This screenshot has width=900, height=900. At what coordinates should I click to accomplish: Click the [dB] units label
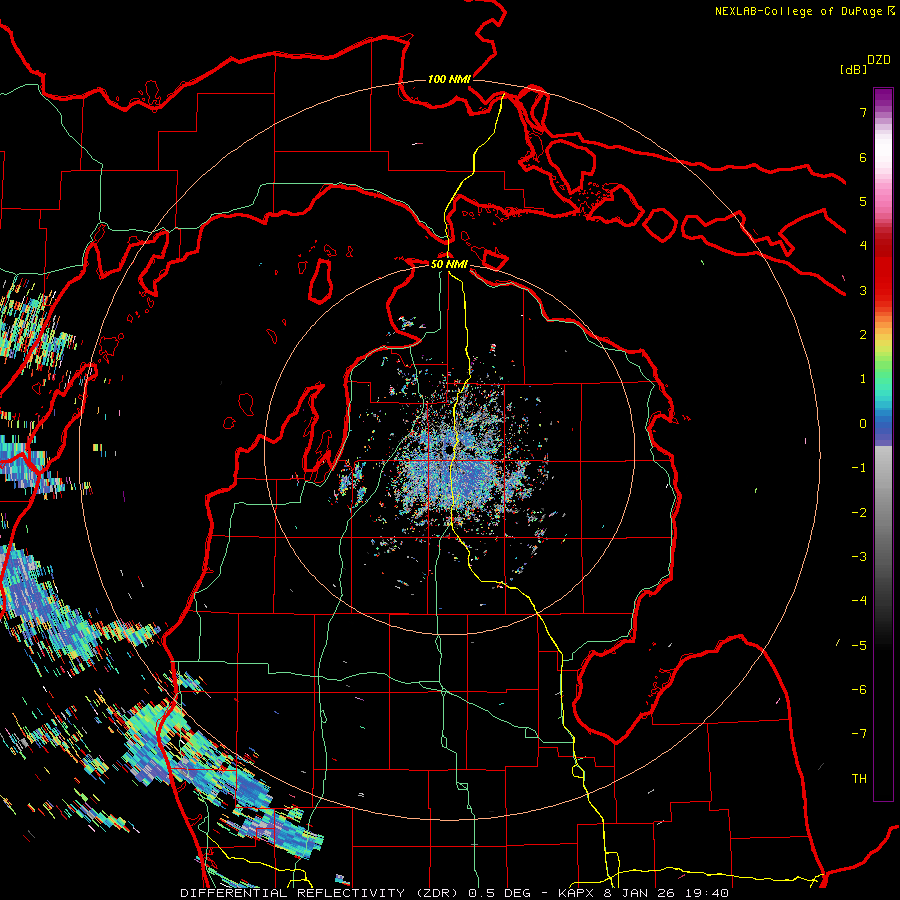pos(853,69)
